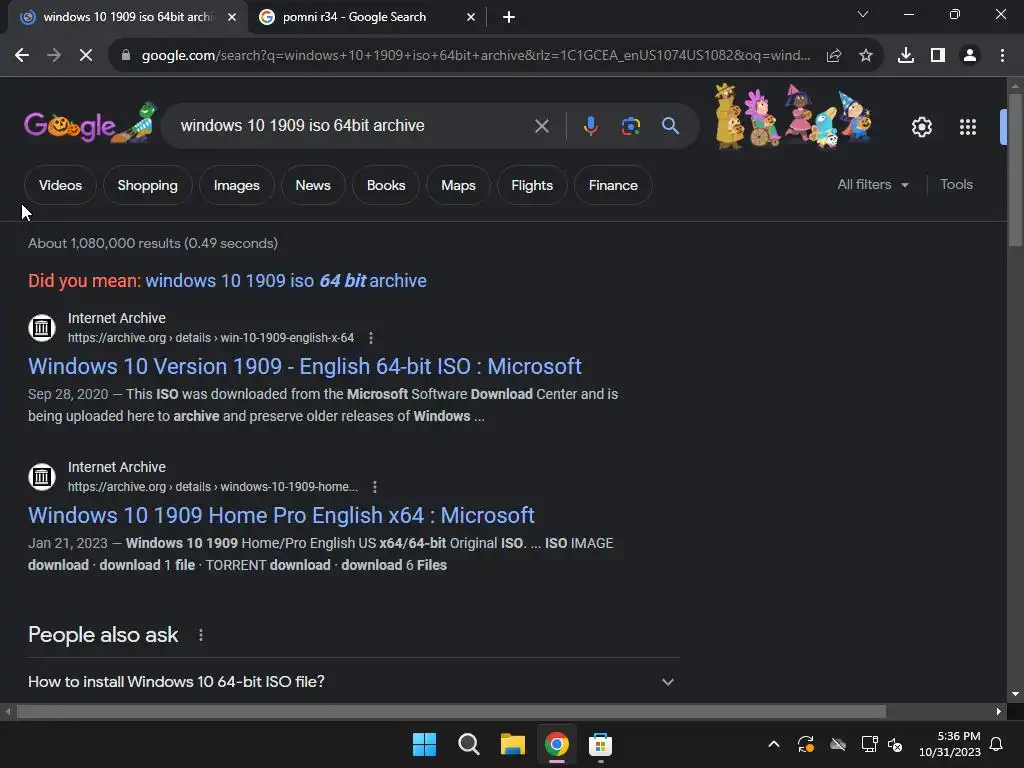This screenshot has width=1024, height=768.
Task: Expand How to install Windows 10 64-bit question
Action: tap(353, 682)
